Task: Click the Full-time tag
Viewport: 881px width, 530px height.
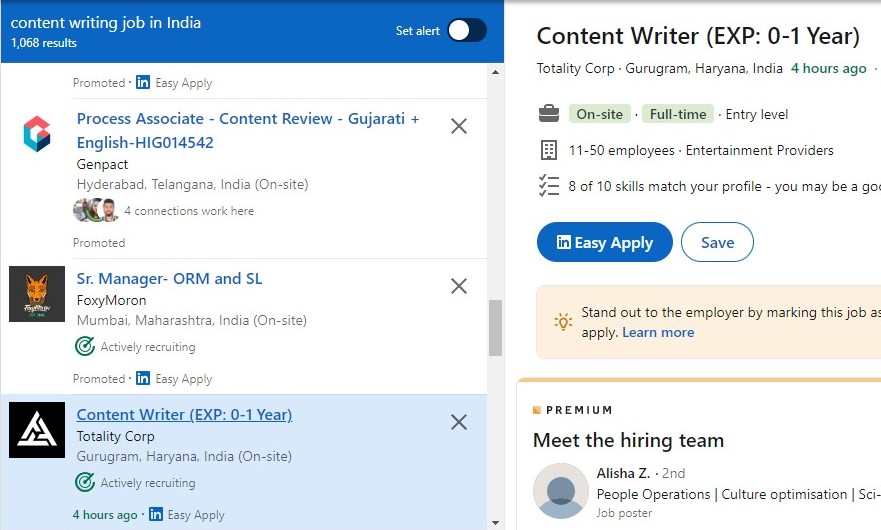Action: tap(678, 114)
